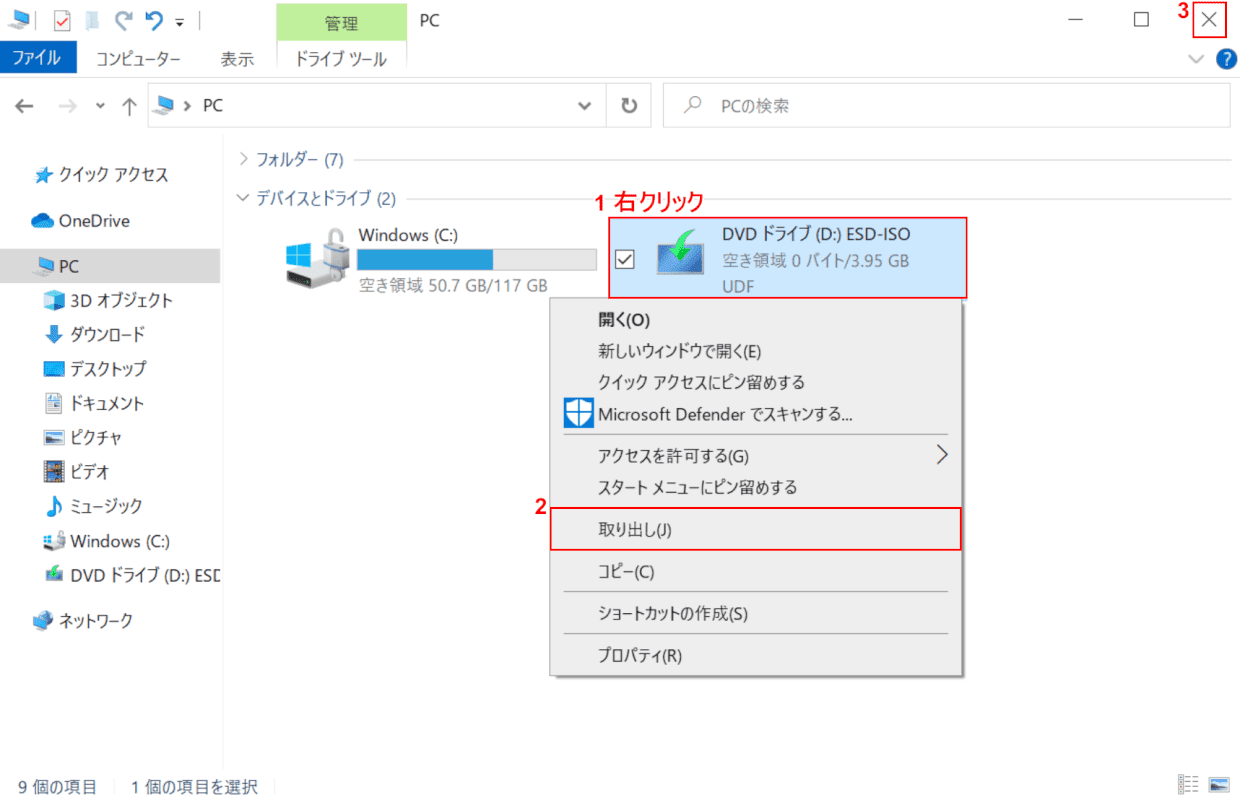The height and width of the screenshot is (800, 1240).
Task: Click the Properties icon in quick access toolbar
Action: click(x=62, y=20)
